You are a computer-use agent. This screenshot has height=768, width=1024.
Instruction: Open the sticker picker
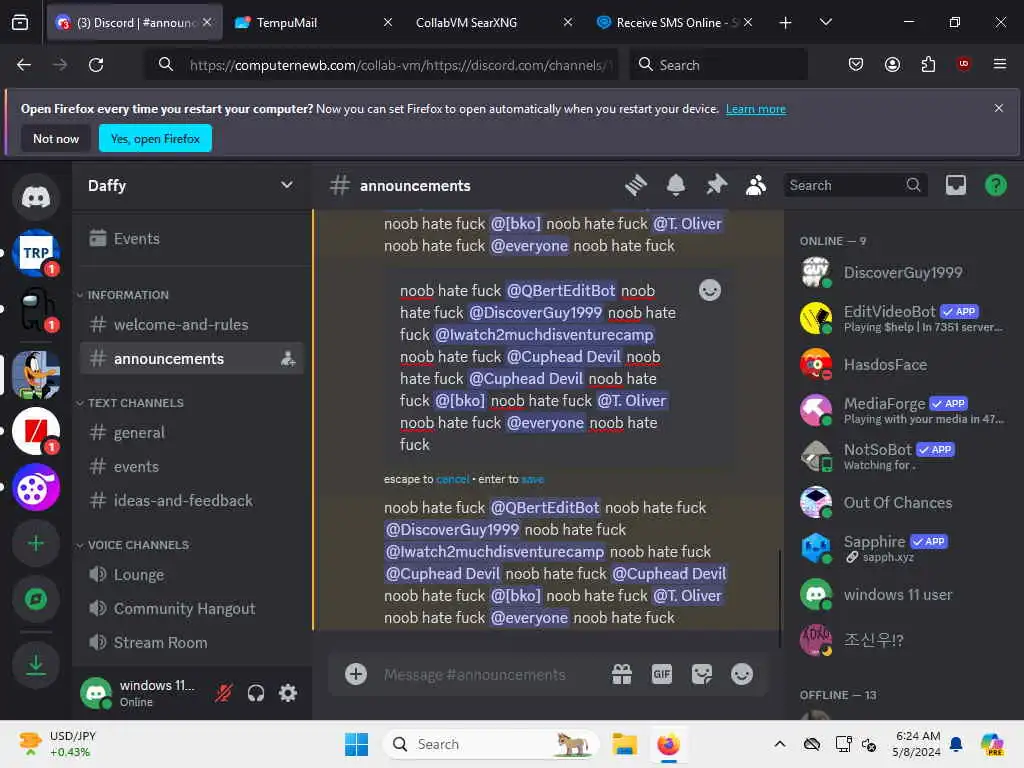(x=702, y=674)
